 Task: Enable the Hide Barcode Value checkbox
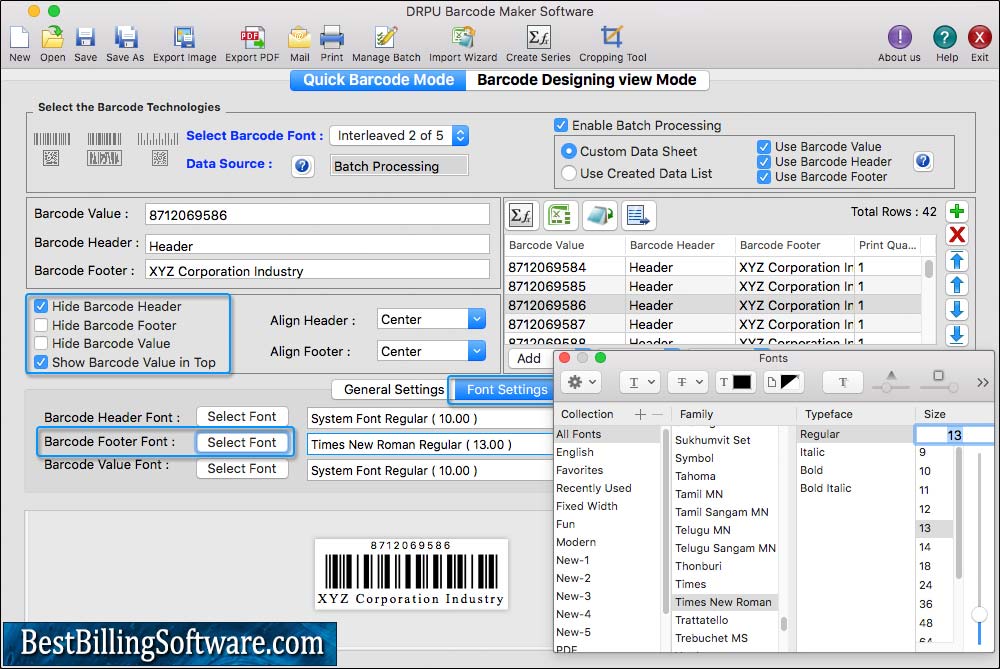[x=41, y=343]
